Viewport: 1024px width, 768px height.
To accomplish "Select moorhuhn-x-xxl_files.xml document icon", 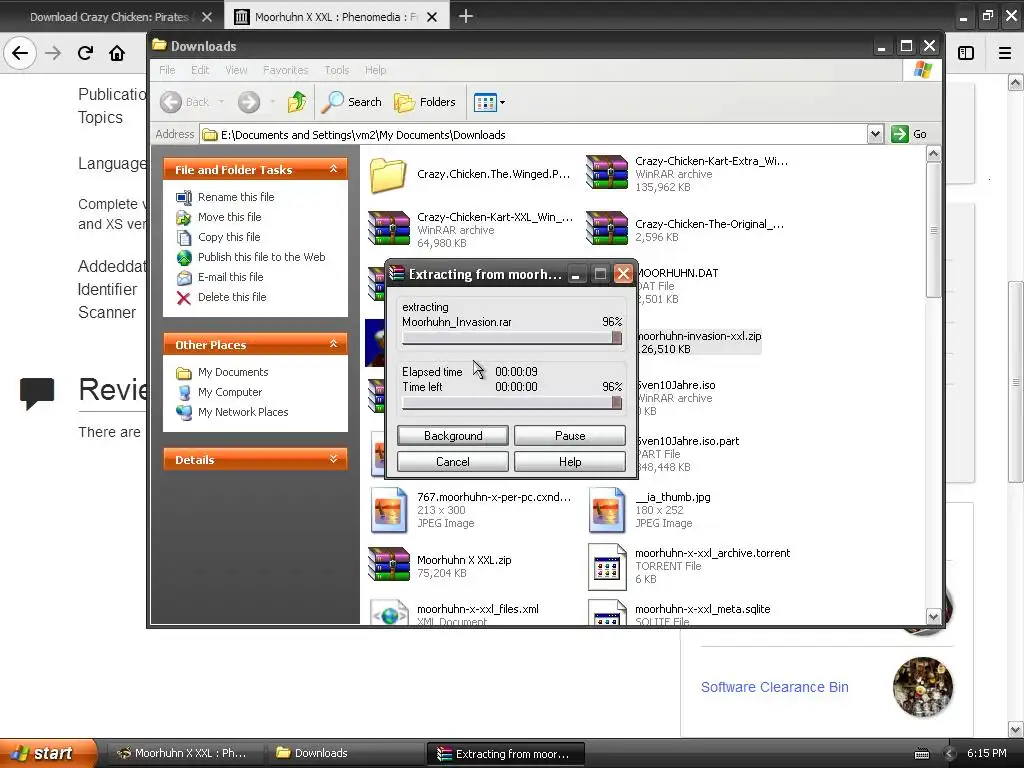I will pyautogui.click(x=389, y=613).
